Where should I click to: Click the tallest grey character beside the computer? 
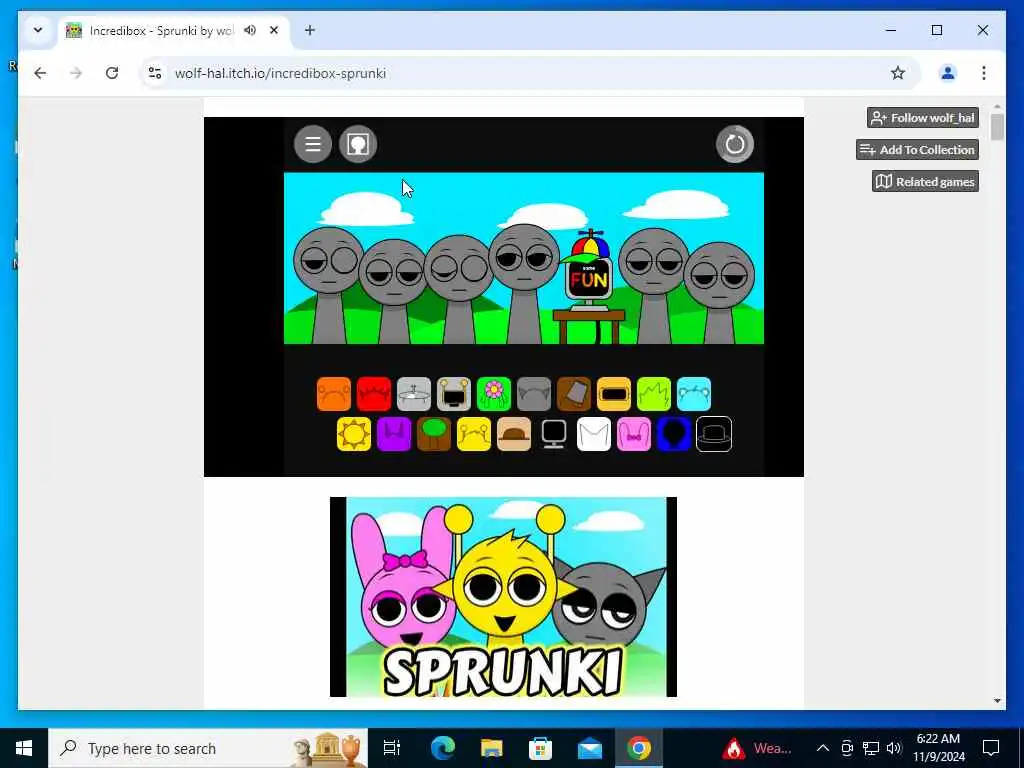pyautogui.click(x=524, y=283)
